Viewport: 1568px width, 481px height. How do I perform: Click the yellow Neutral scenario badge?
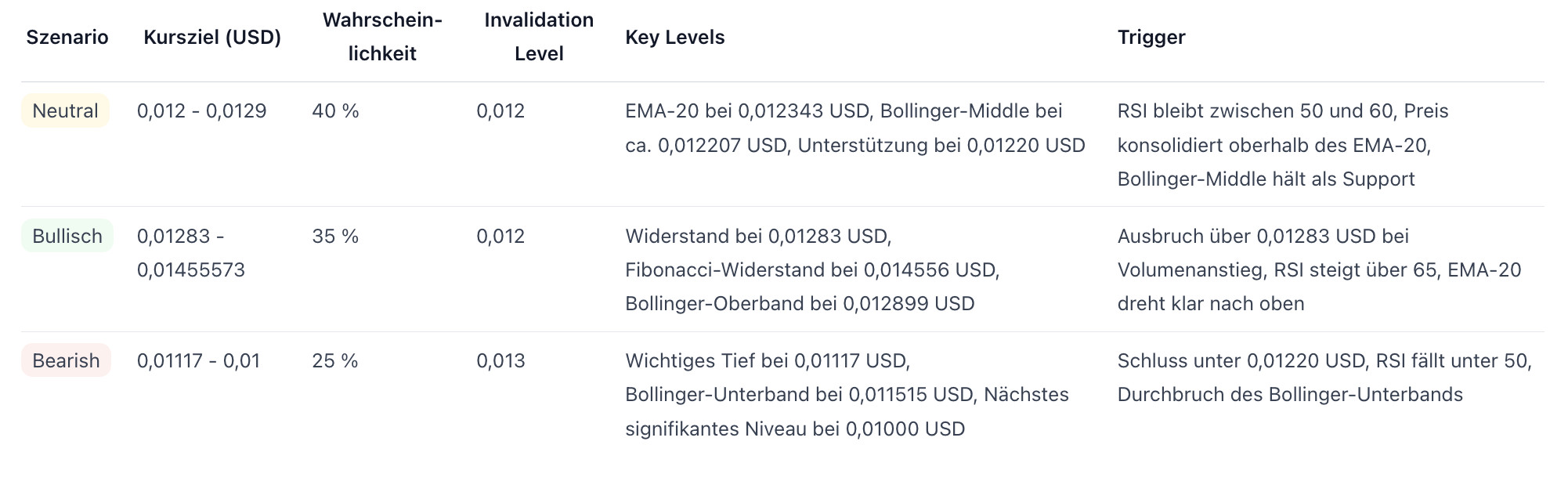(65, 110)
